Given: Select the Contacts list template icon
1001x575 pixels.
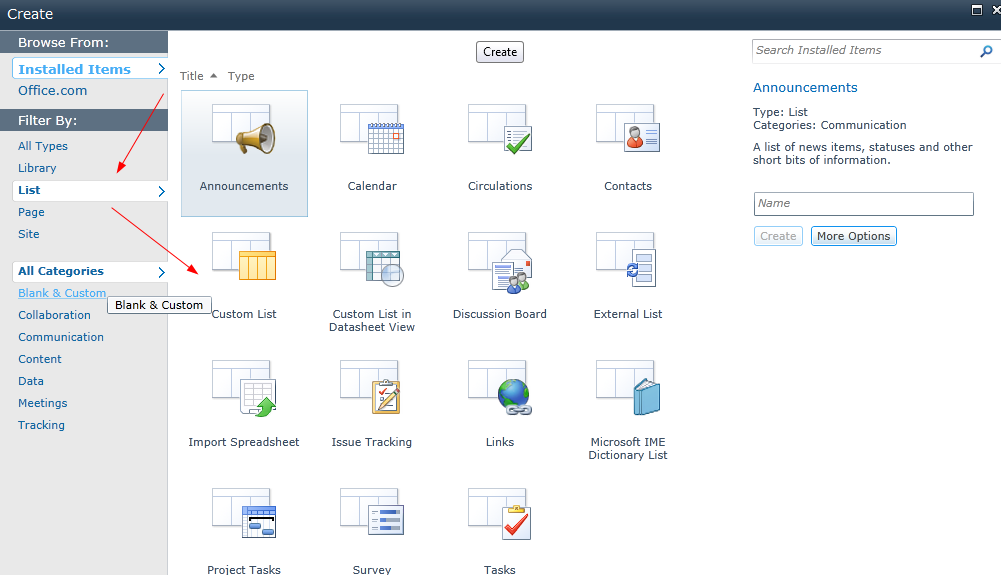Looking at the screenshot, I should [x=628, y=130].
